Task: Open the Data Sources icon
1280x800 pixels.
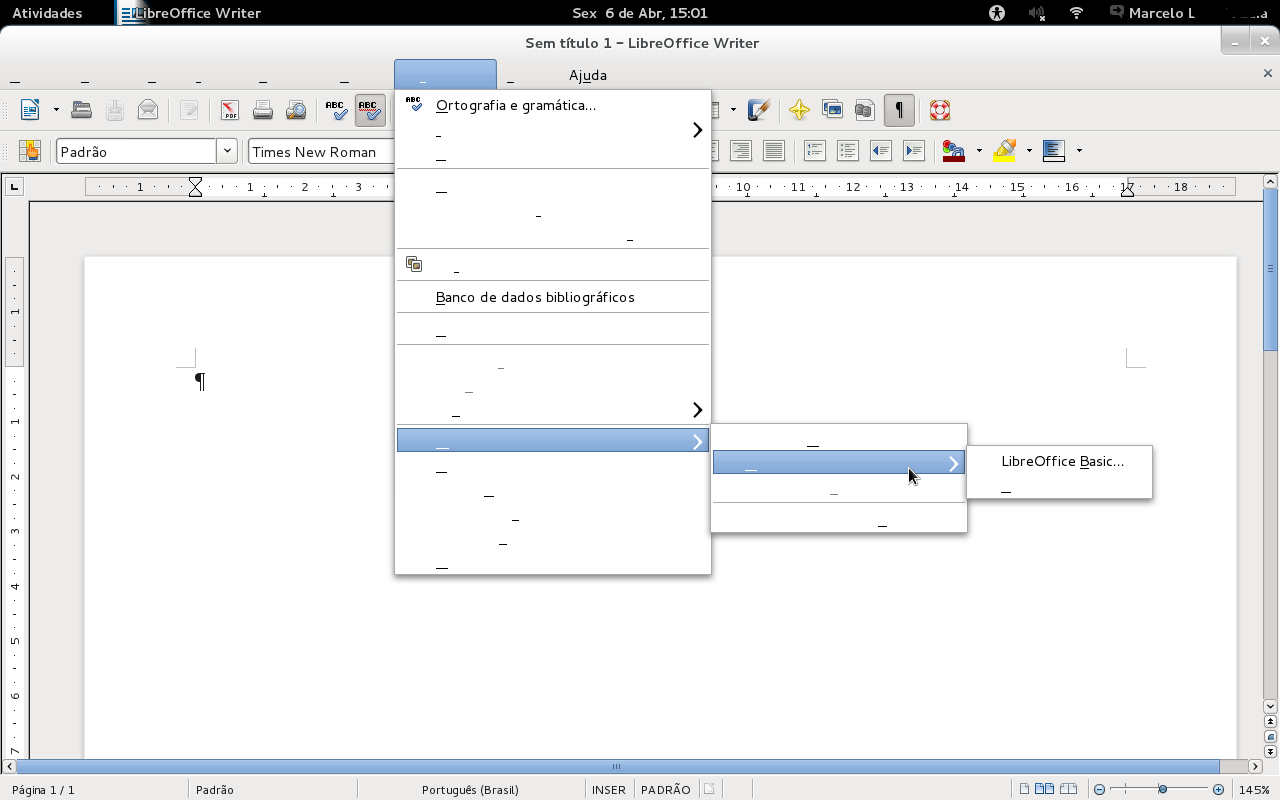Action: tap(865, 110)
